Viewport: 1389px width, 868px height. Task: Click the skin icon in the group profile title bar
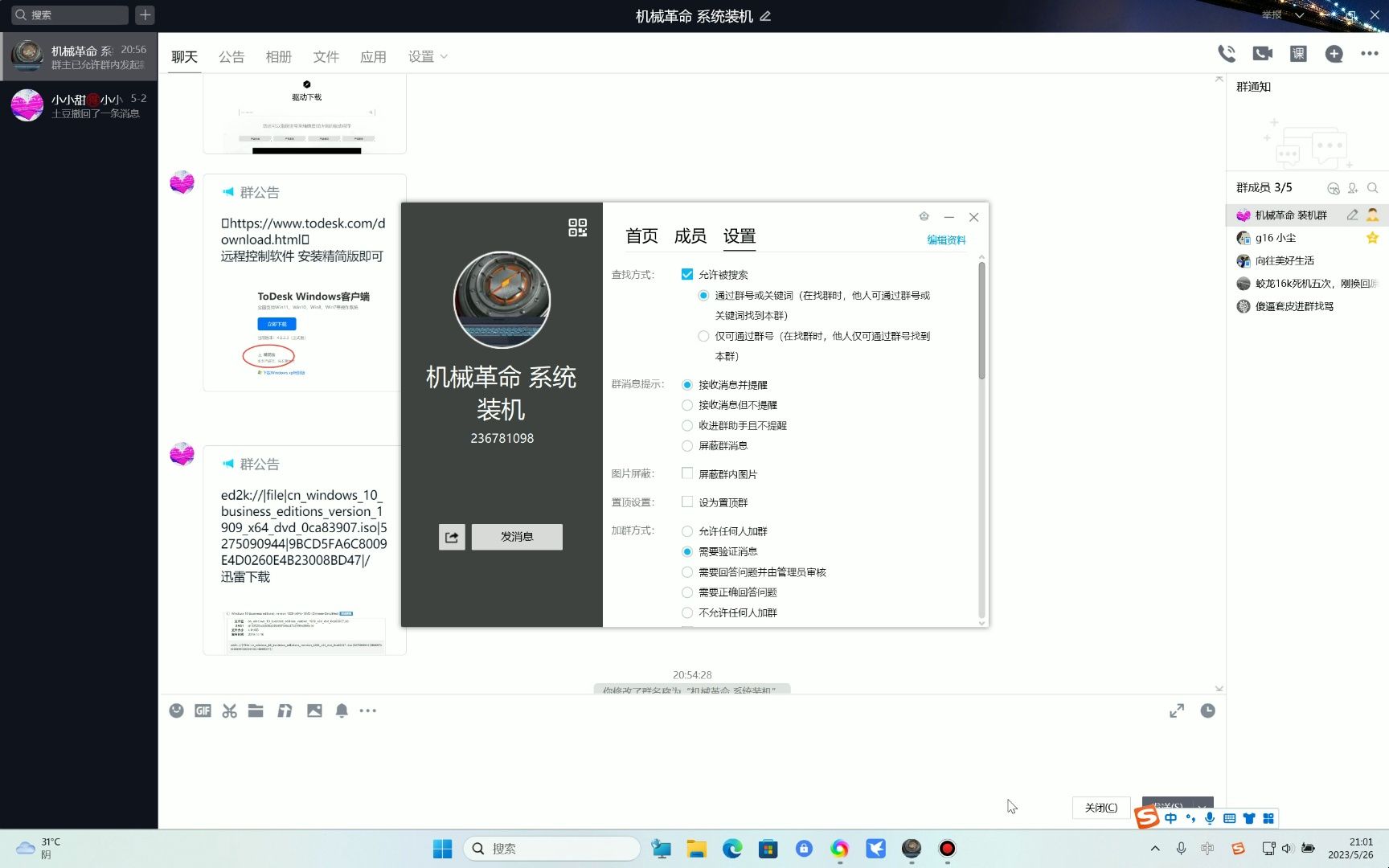click(x=924, y=216)
